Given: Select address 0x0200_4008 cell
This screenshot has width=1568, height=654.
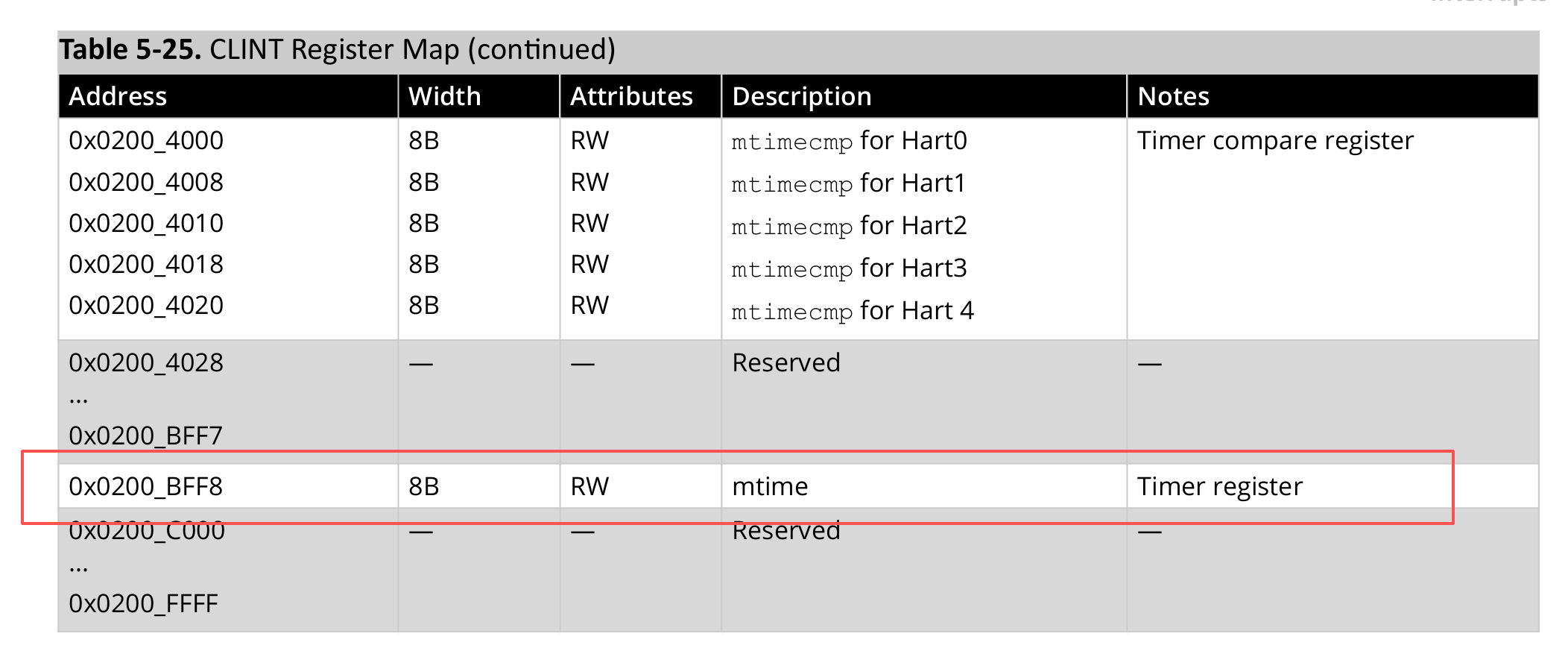Looking at the screenshot, I should point(146,183).
